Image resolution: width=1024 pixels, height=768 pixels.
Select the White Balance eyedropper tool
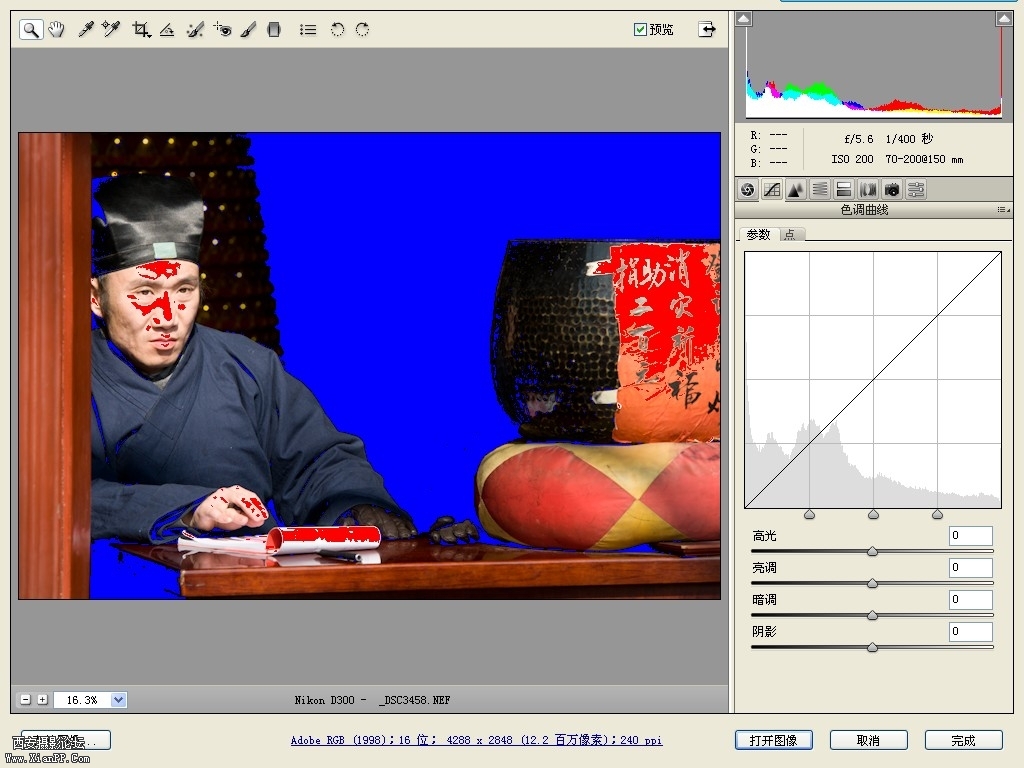(x=86, y=30)
